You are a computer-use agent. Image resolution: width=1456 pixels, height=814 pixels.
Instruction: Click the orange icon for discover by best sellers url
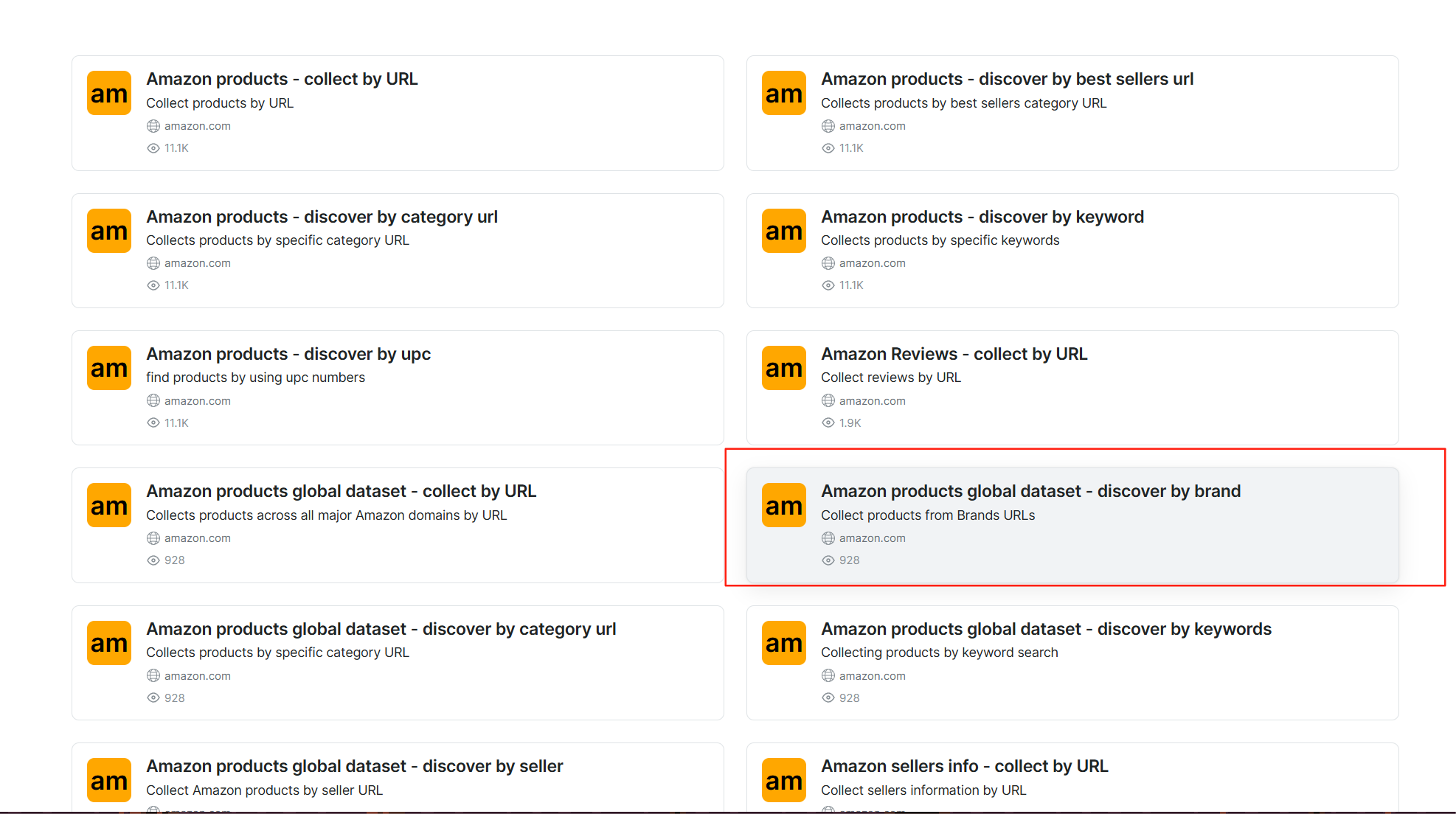783,94
